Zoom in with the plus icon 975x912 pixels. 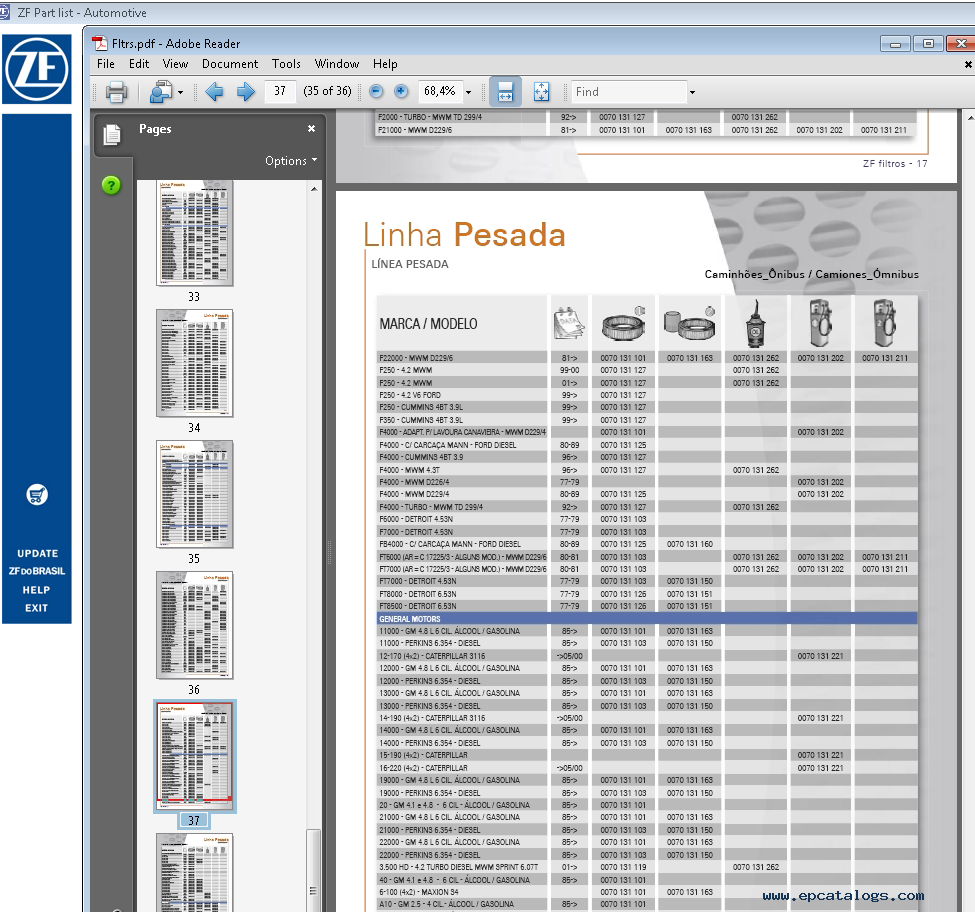(401, 91)
